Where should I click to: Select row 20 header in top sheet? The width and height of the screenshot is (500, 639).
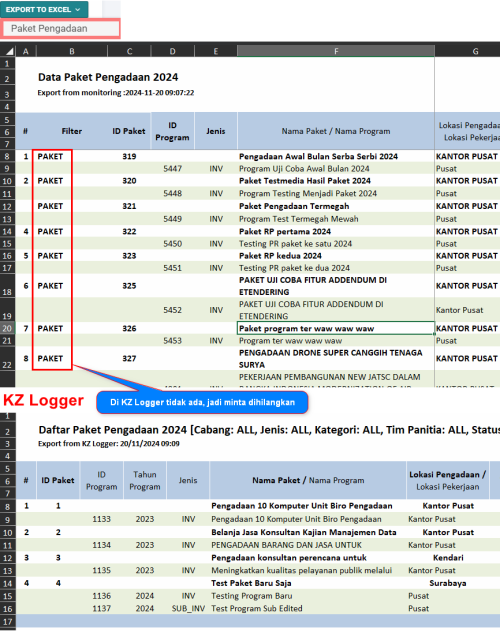(x=7, y=328)
